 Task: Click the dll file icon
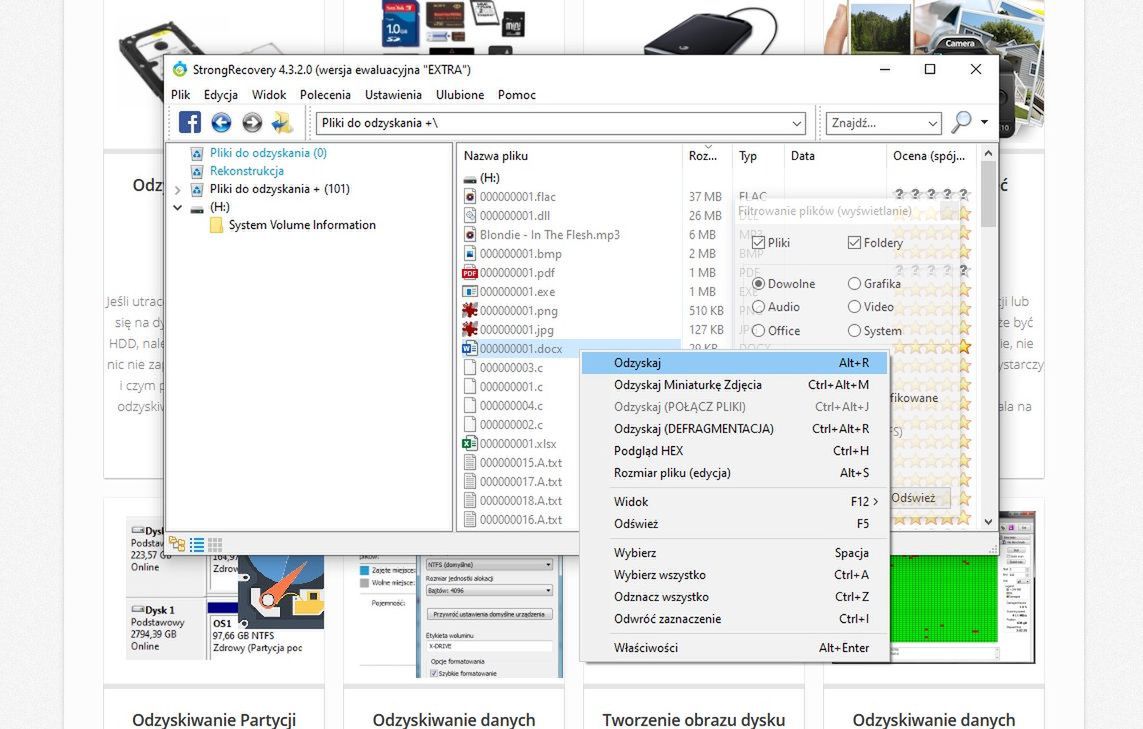[x=470, y=216]
